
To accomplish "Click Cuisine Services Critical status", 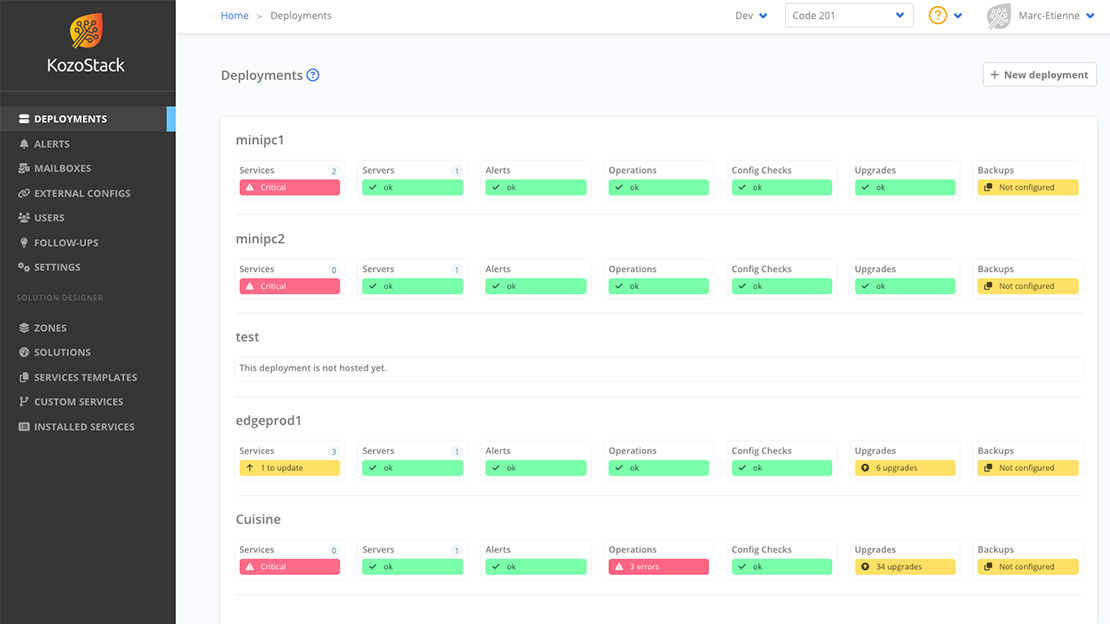I will click(290, 567).
